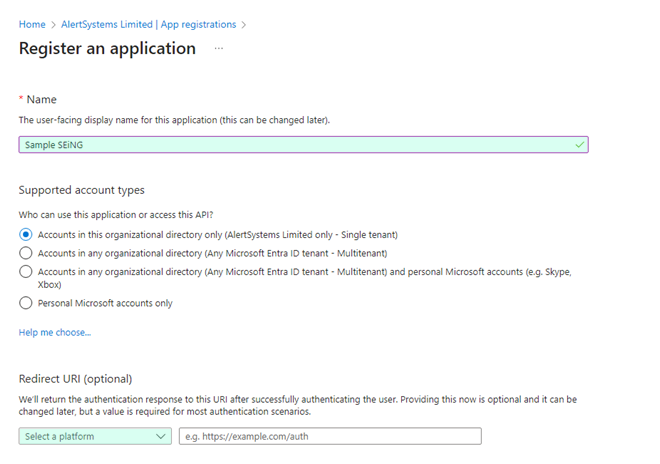
Task: Click the Redirect URI example.com input box
Action: point(330,436)
